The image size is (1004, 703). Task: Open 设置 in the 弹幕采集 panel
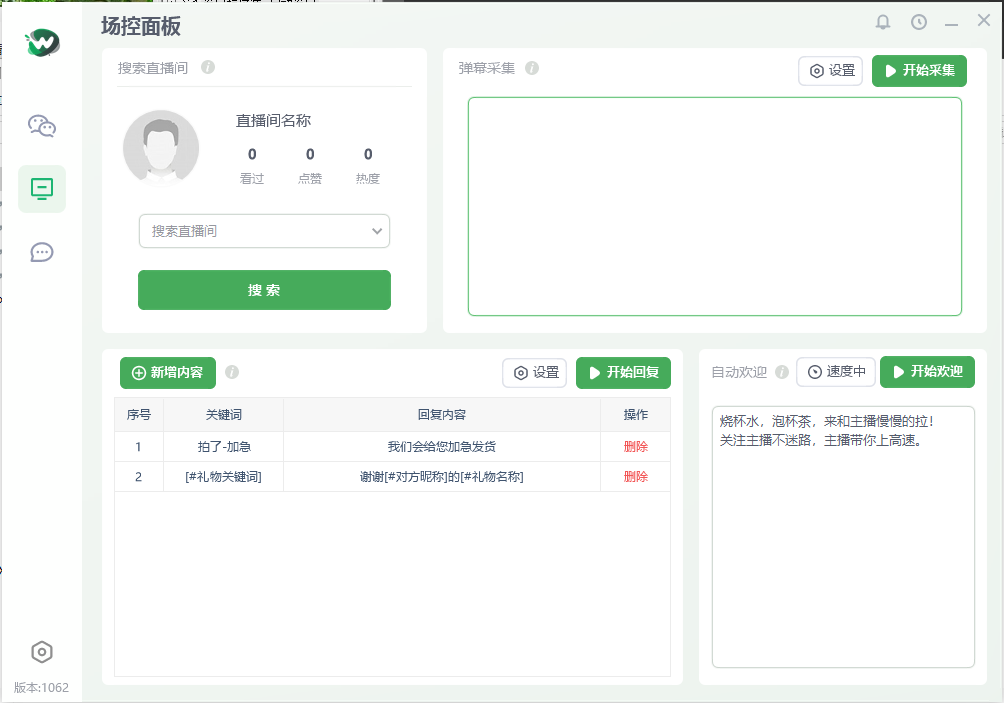pos(830,71)
